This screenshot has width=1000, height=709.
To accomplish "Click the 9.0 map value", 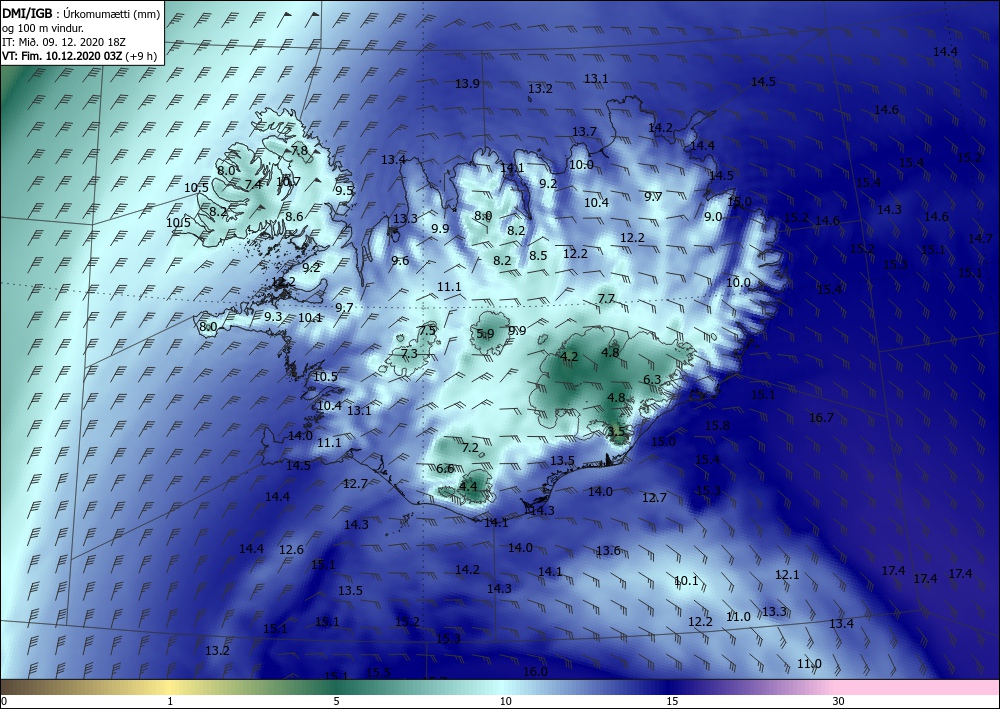I will 713,217.
